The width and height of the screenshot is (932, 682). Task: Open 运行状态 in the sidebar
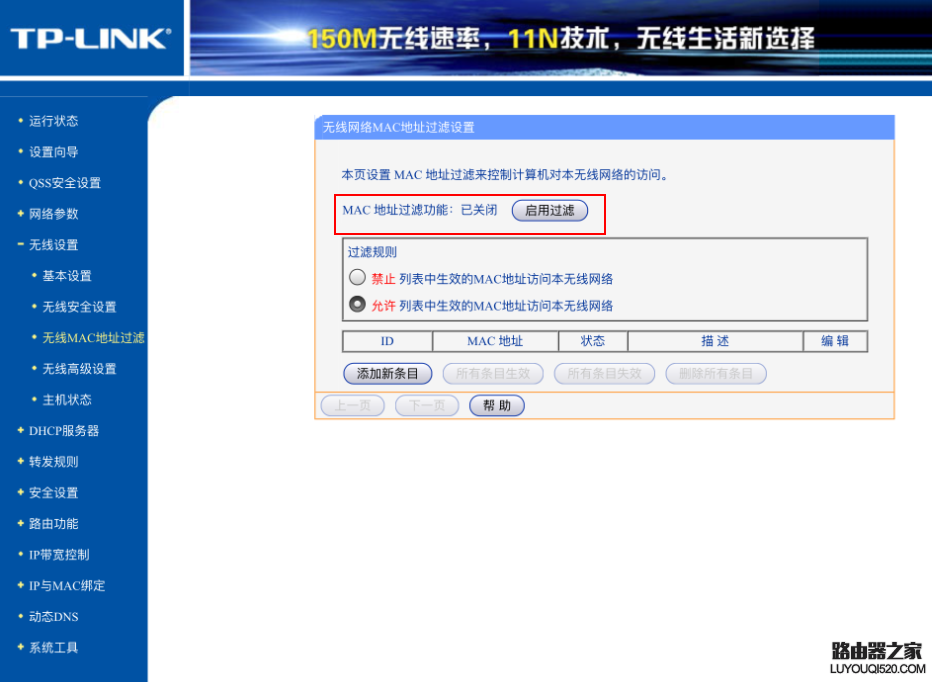tap(53, 121)
